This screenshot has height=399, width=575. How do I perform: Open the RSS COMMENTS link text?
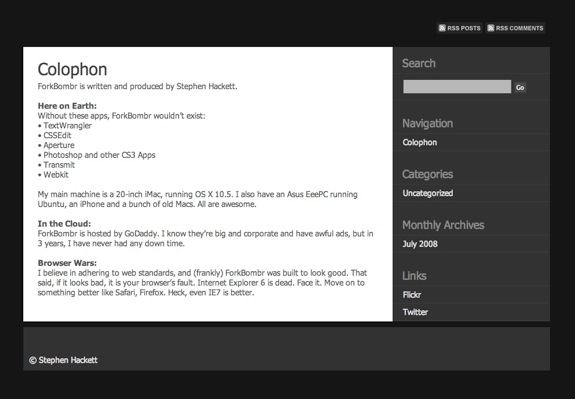point(519,28)
